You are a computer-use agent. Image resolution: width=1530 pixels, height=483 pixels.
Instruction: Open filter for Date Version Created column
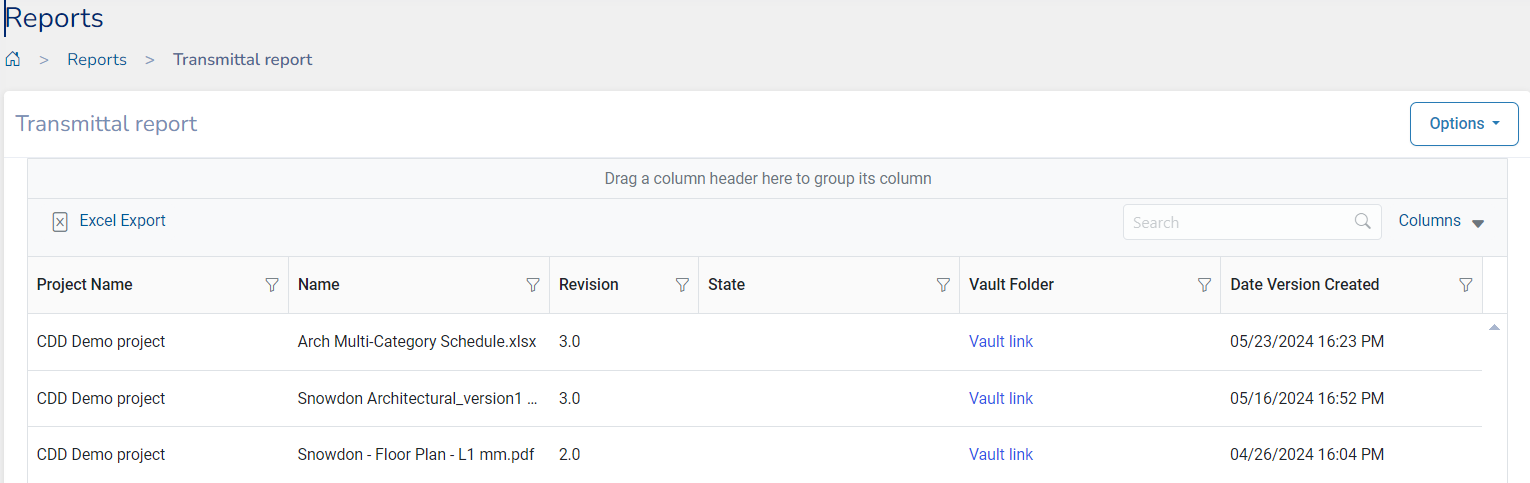(1465, 285)
